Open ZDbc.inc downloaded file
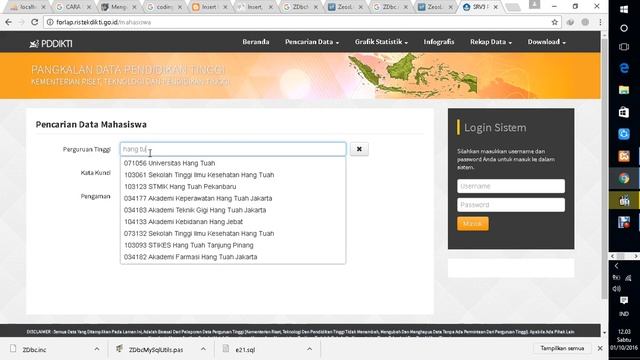Viewport: 640px width, 360px height. coord(34,350)
